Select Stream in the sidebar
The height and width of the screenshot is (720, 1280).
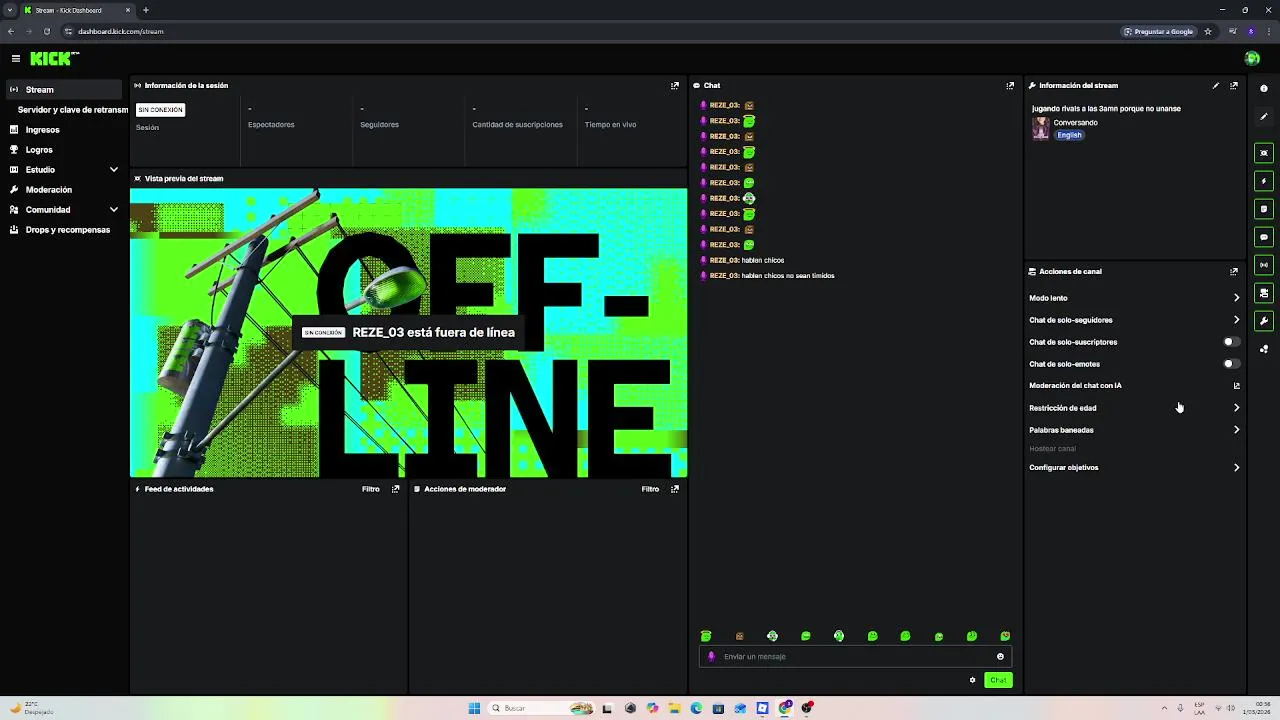pyautogui.click(x=64, y=90)
